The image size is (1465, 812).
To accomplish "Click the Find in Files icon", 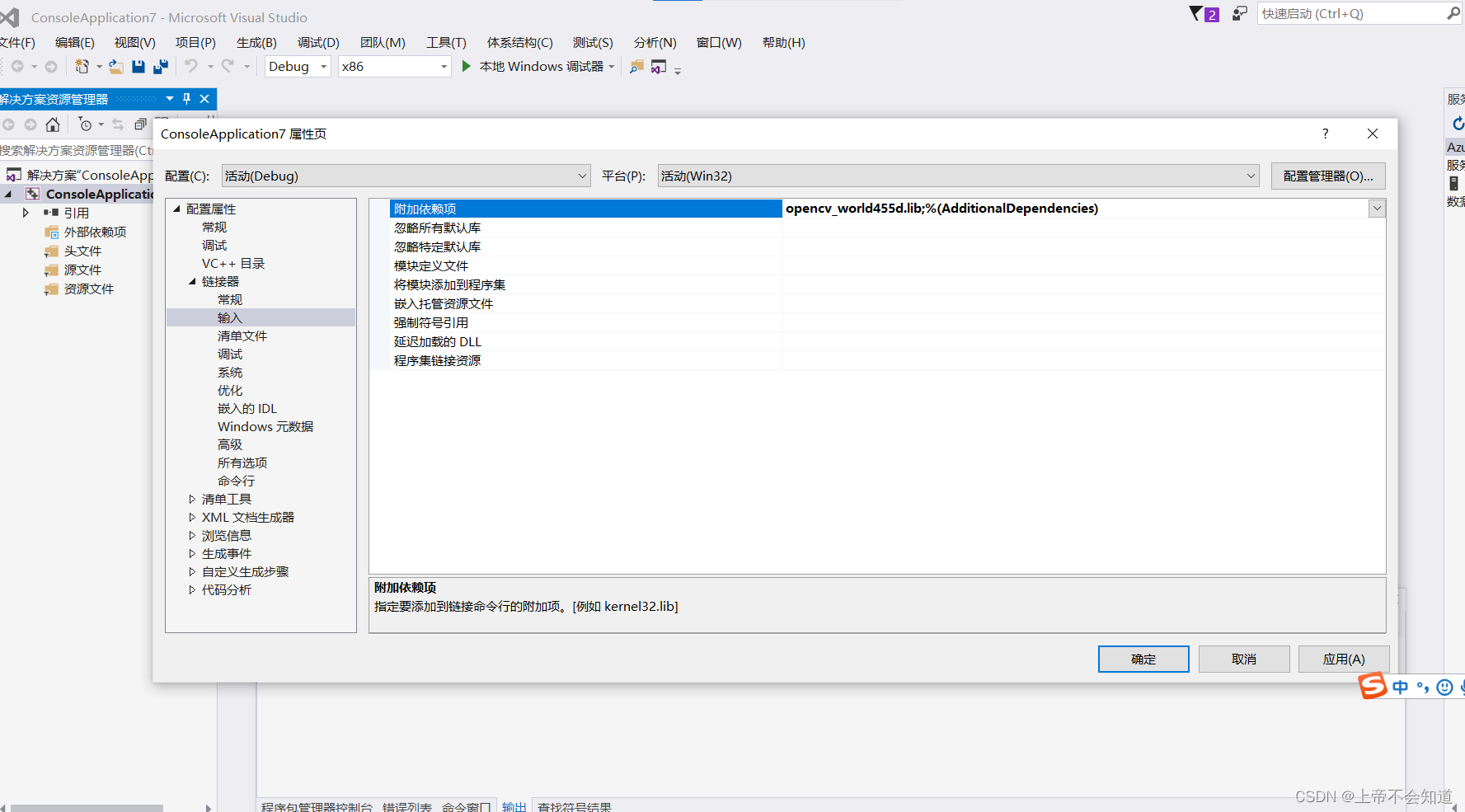I will tap(636, 67).
